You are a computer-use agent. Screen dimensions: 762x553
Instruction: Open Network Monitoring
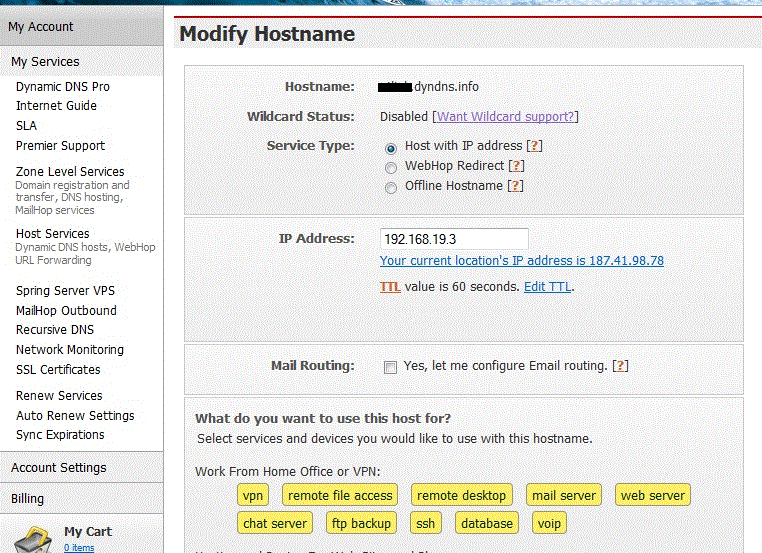[70, 349]
